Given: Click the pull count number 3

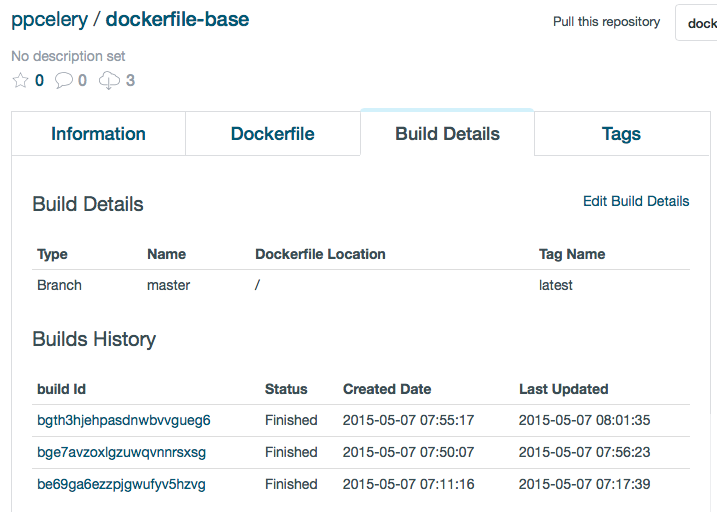Looking at the screenshot, I should click(130, 81).
